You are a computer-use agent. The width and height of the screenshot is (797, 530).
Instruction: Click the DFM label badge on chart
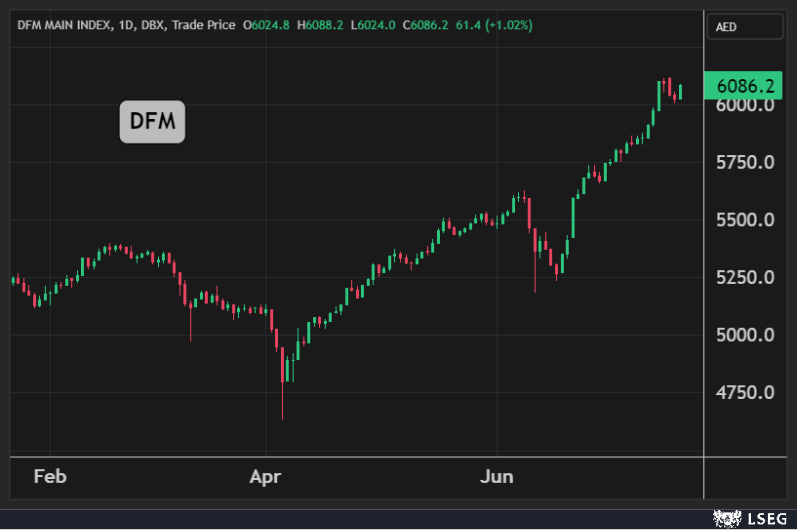click(x=152, y=122)
